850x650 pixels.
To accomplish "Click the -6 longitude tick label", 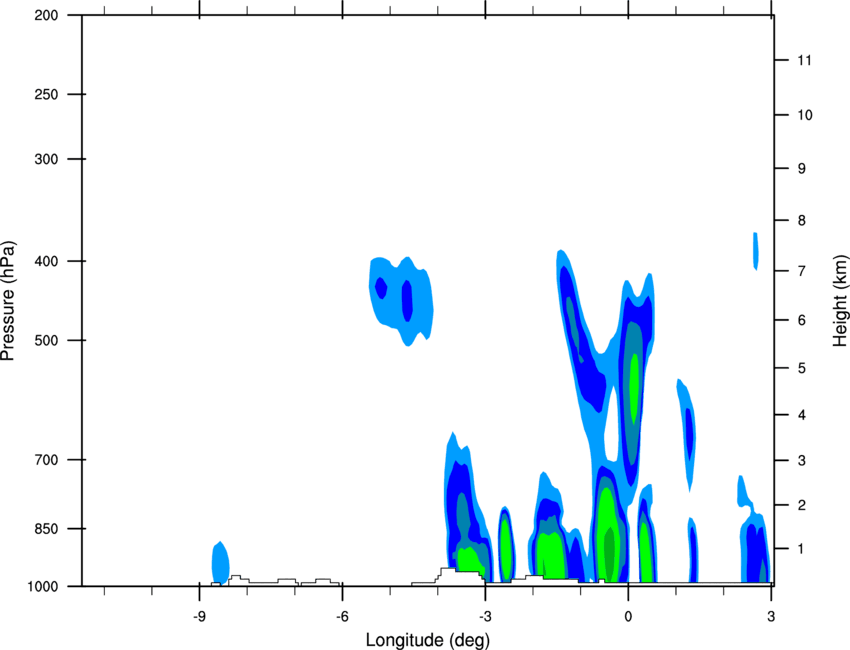I will tap(342, 616).
